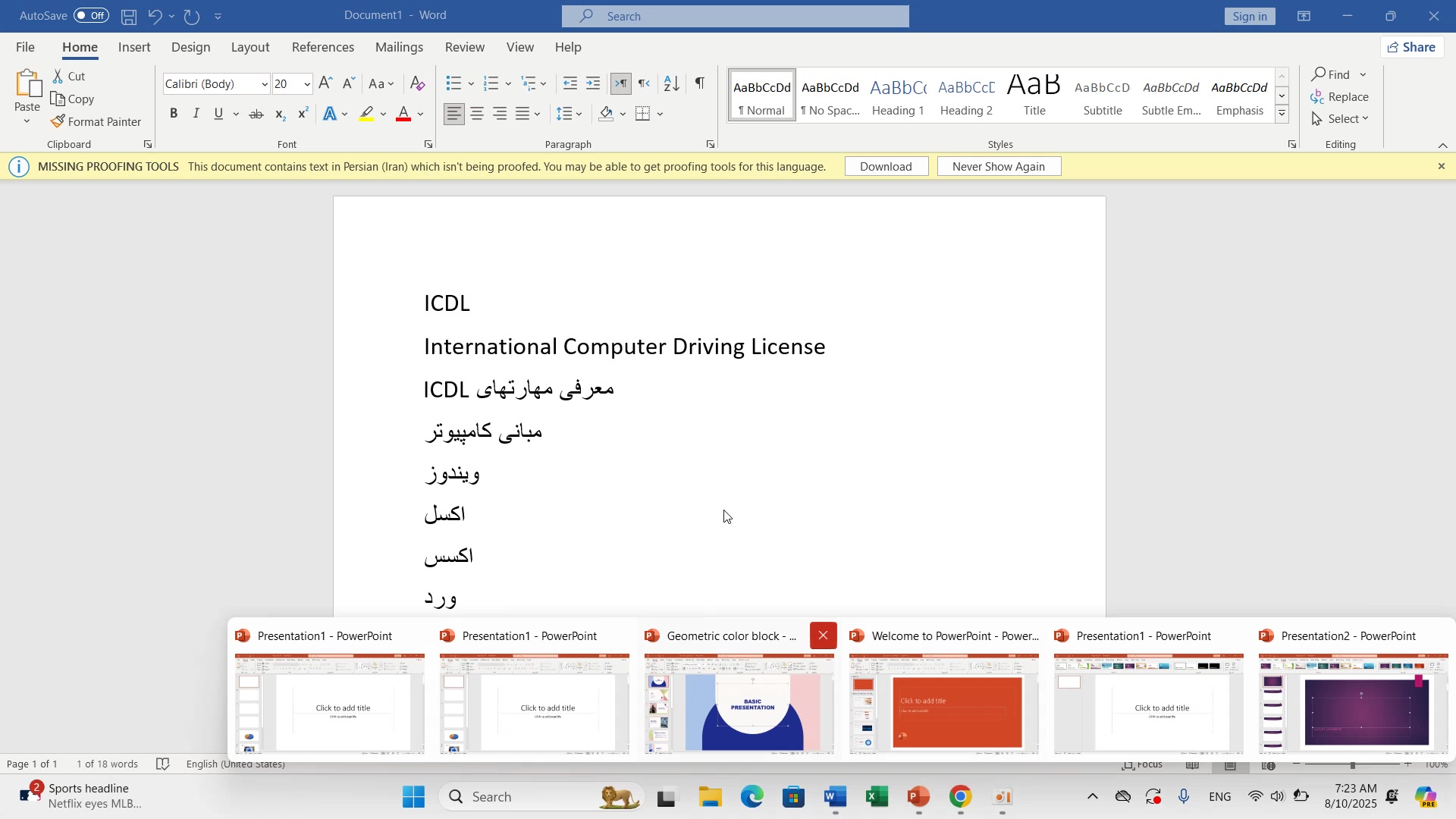
Task: Expand the font name list arrow
Action: (265, 84)
